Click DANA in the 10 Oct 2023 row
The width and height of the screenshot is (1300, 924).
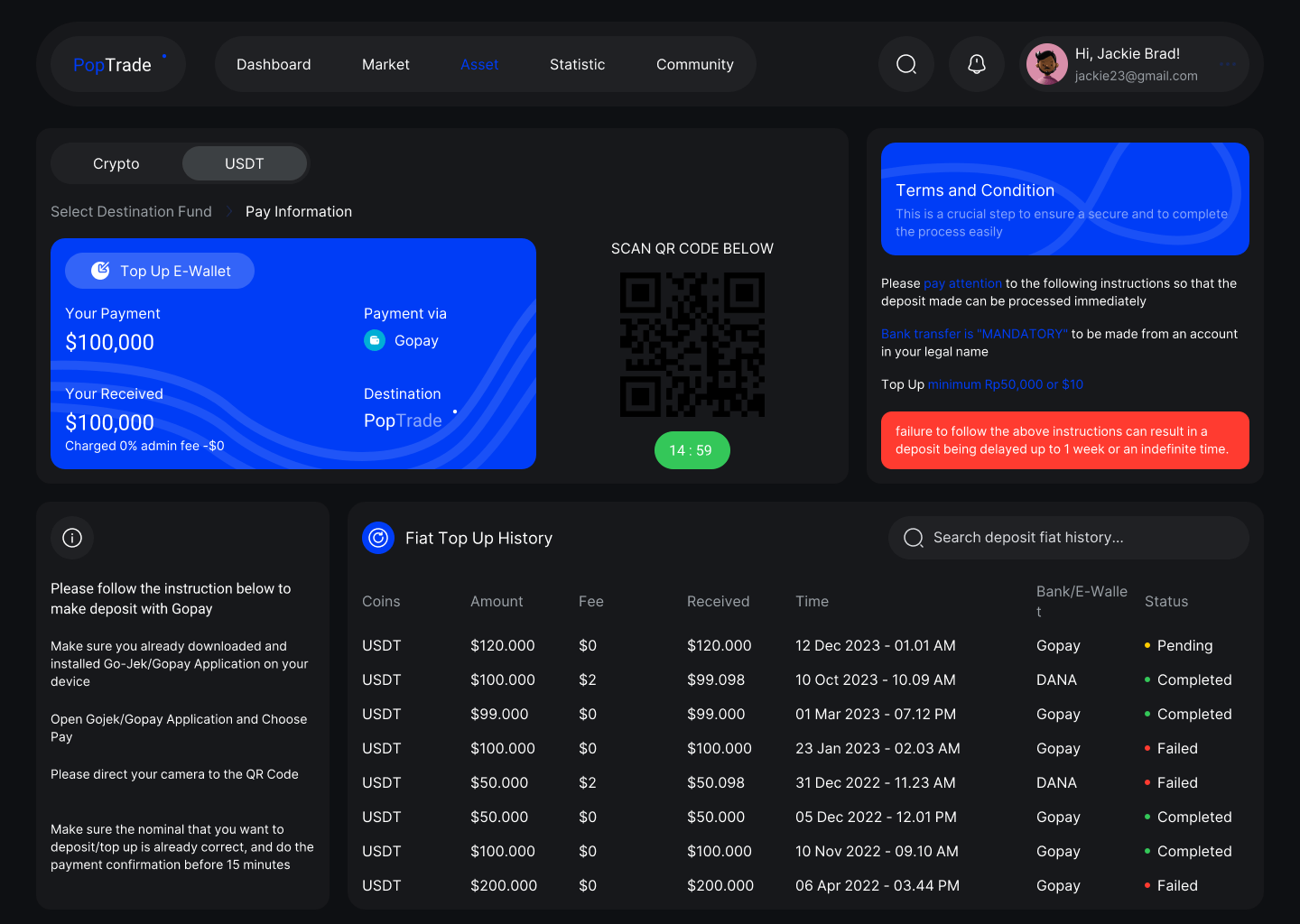(1056, 679)
